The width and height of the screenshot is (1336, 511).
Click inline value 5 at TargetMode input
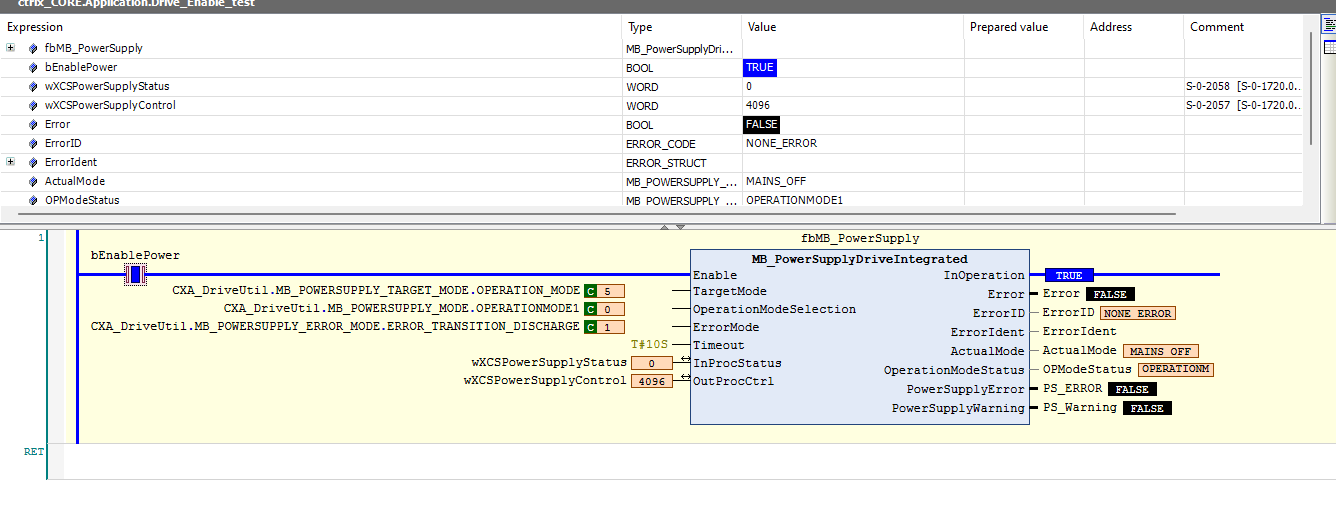pos(611,291)
